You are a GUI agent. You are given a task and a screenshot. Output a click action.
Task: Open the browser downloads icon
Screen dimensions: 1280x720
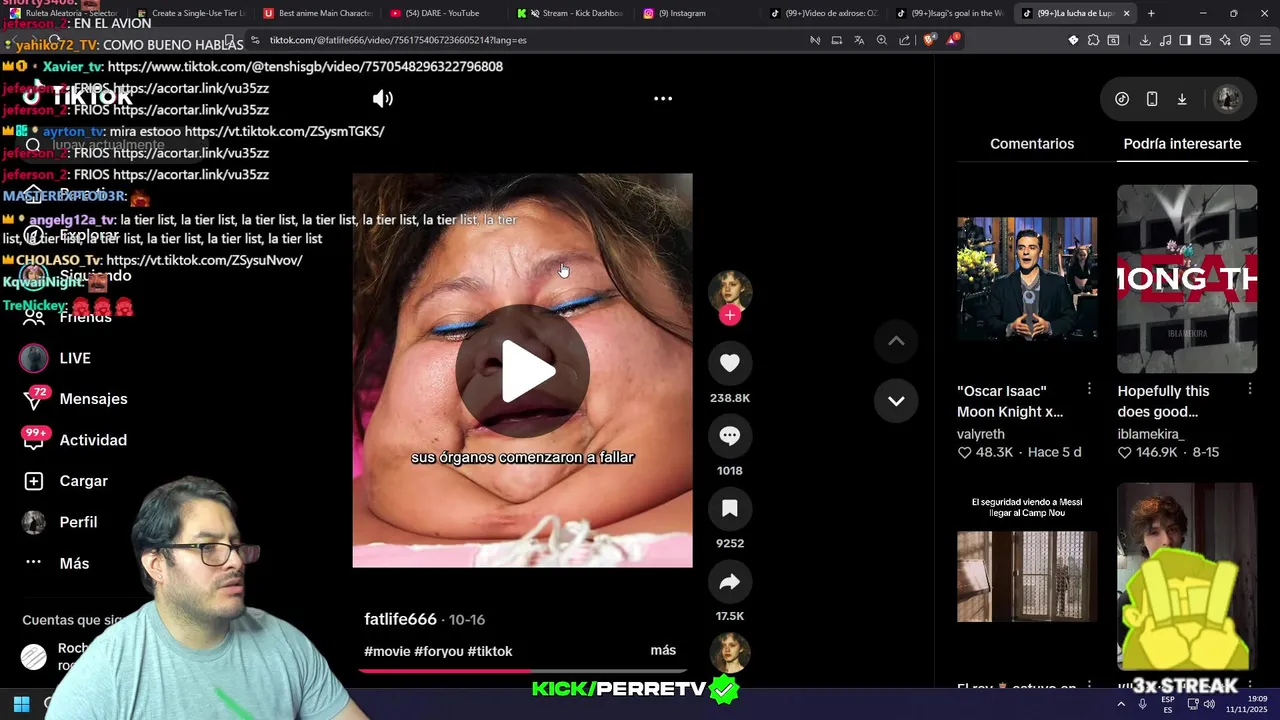[1145, 40]
